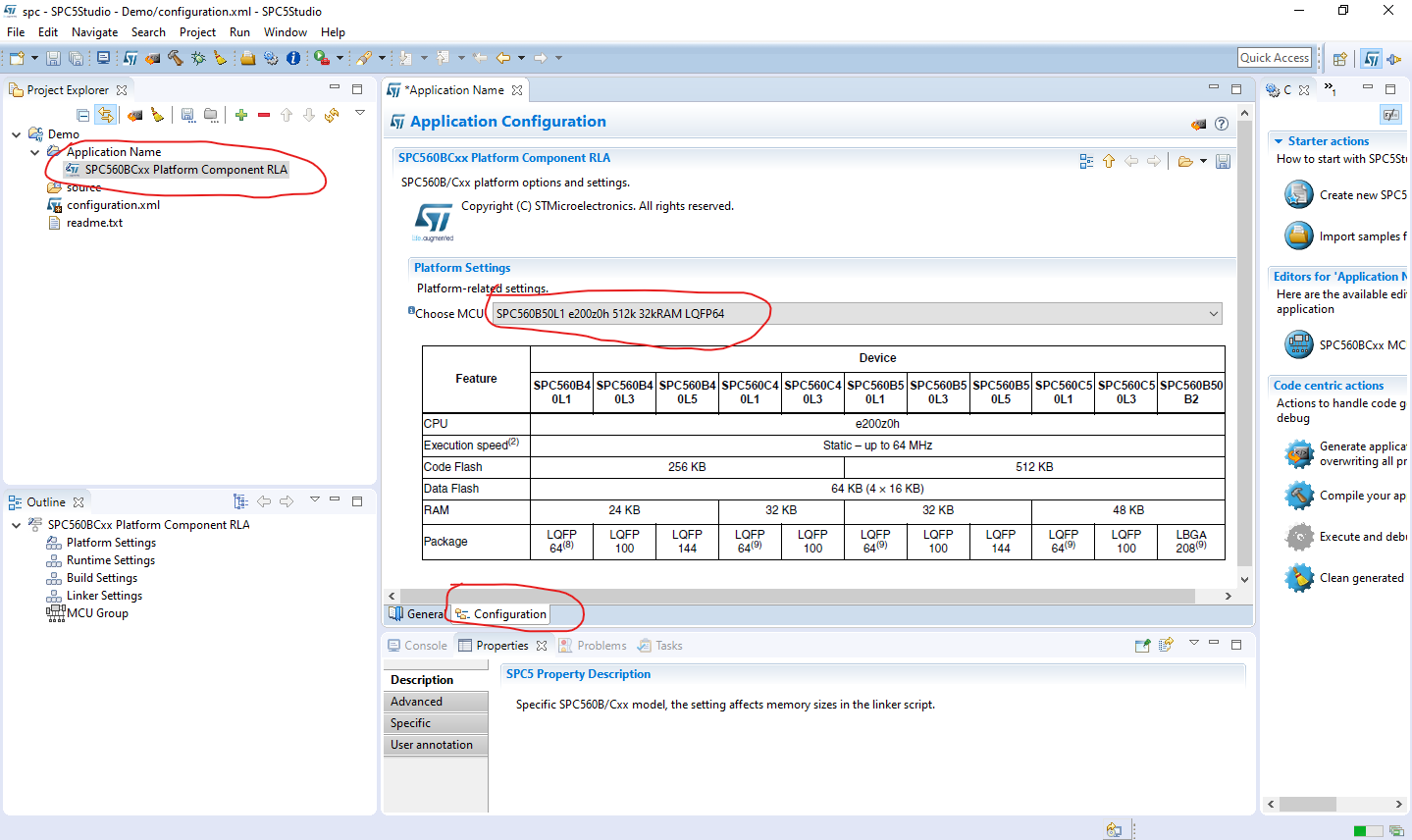Toggle the formula icon in right panel
Viewport: 1412px width, 840px height.
1390,115
